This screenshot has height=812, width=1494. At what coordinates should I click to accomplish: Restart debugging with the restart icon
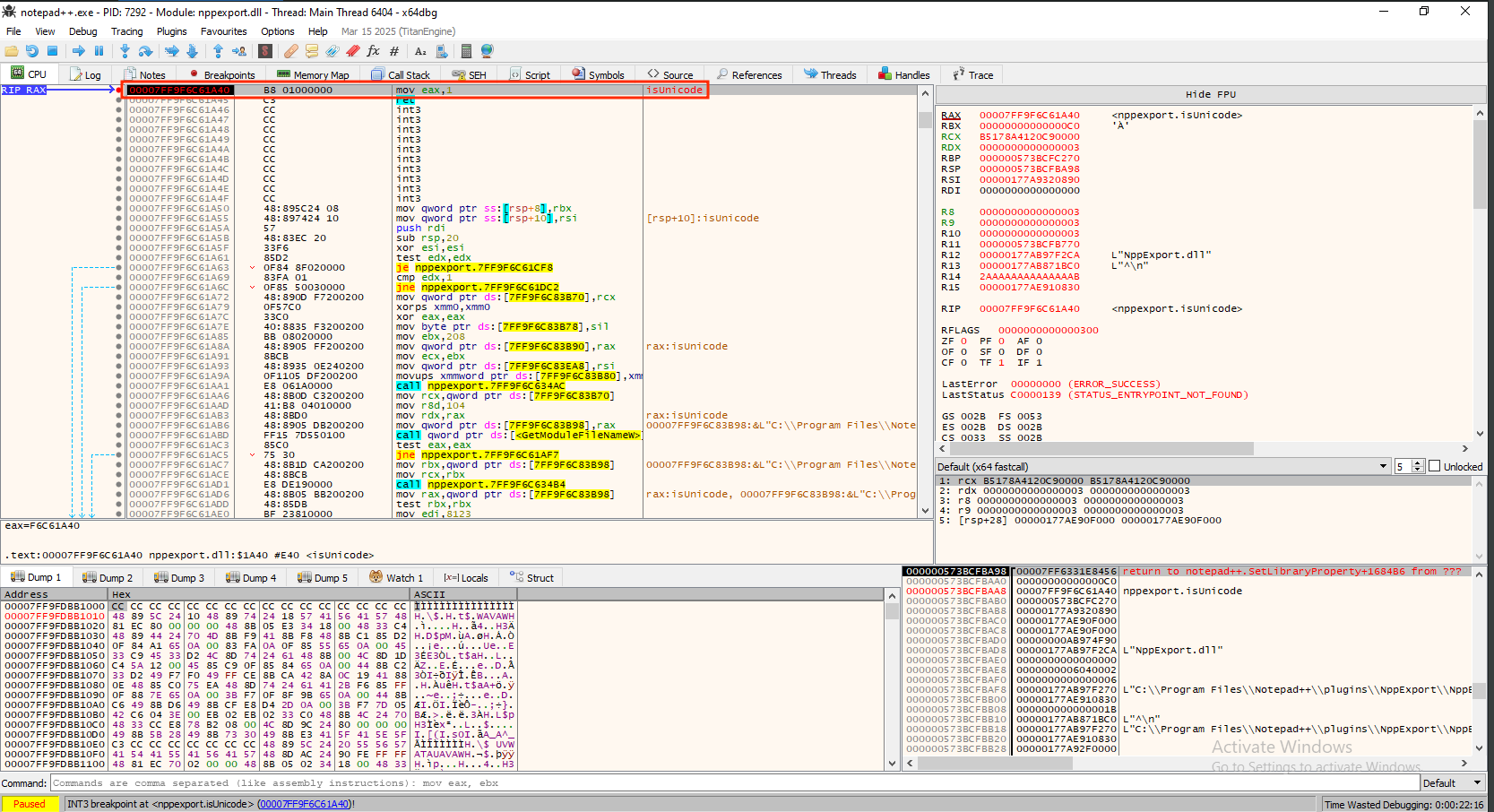pos(33,51)
